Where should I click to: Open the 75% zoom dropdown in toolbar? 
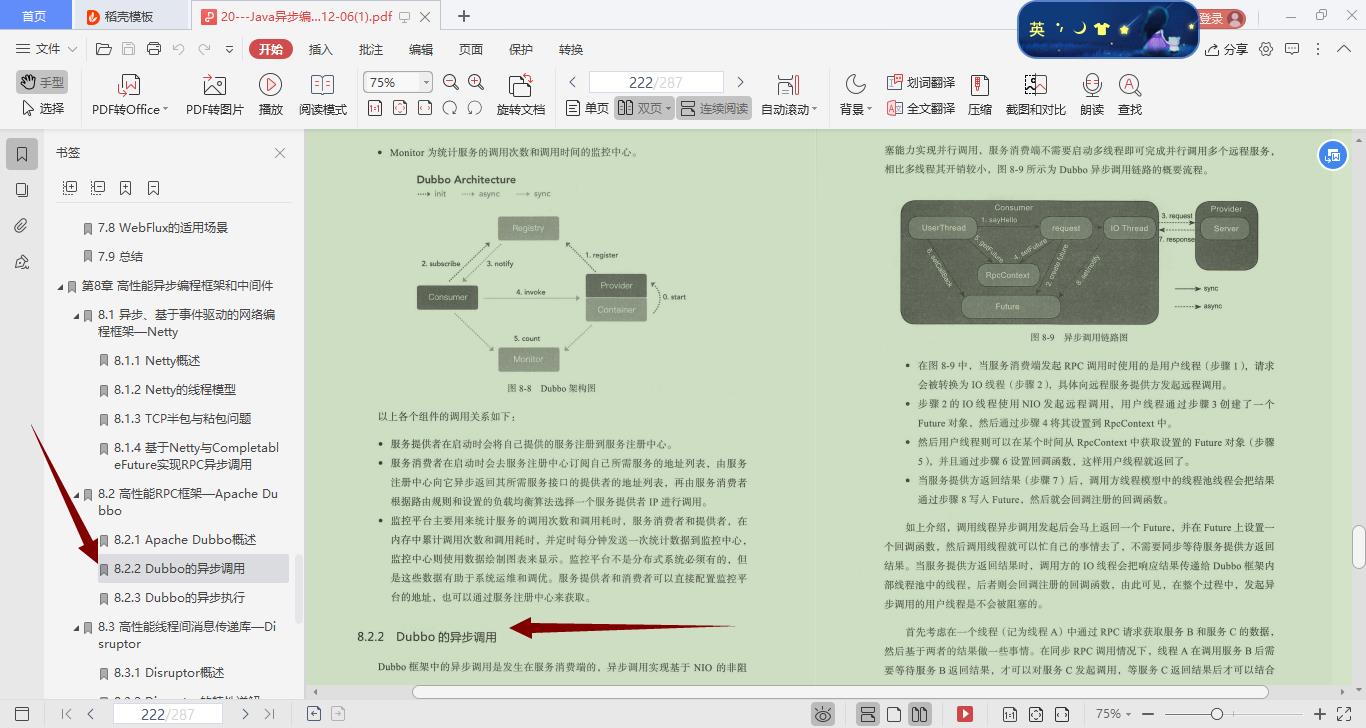click(x=426, y=82)
